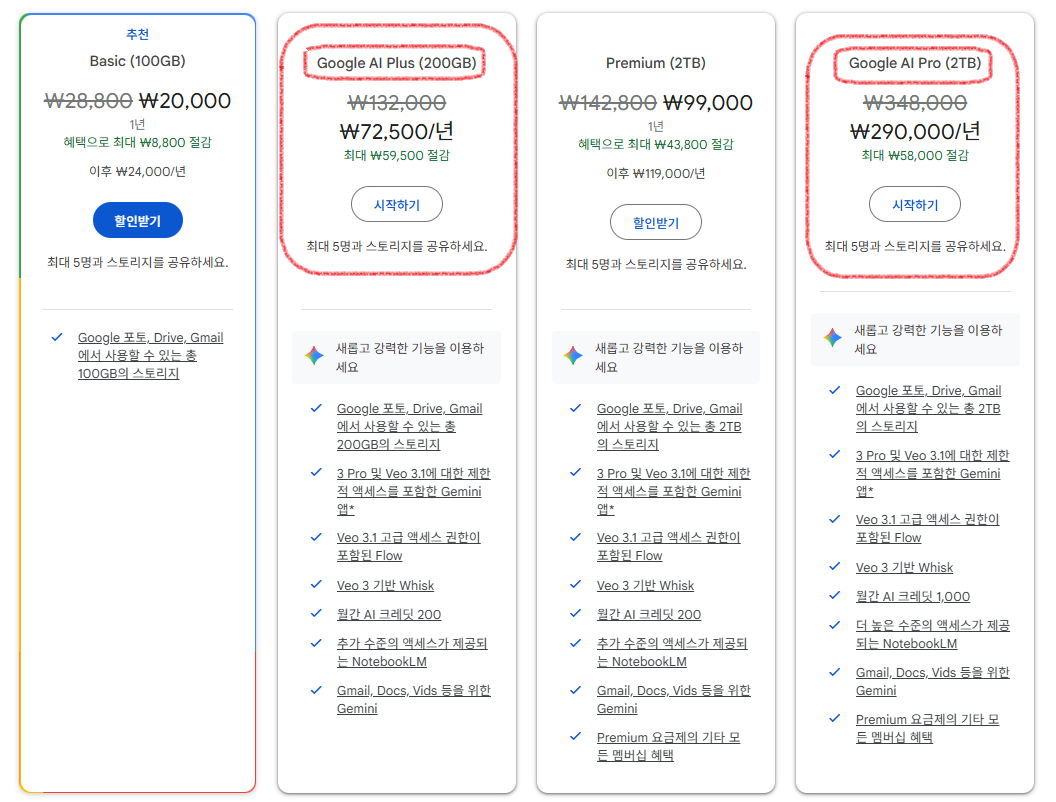Open Gmail, Docs, Vids Gemini link in AI Plus
Viewport: 1056px width, 802px height.
pyautogui.click(x=414, y=699)
